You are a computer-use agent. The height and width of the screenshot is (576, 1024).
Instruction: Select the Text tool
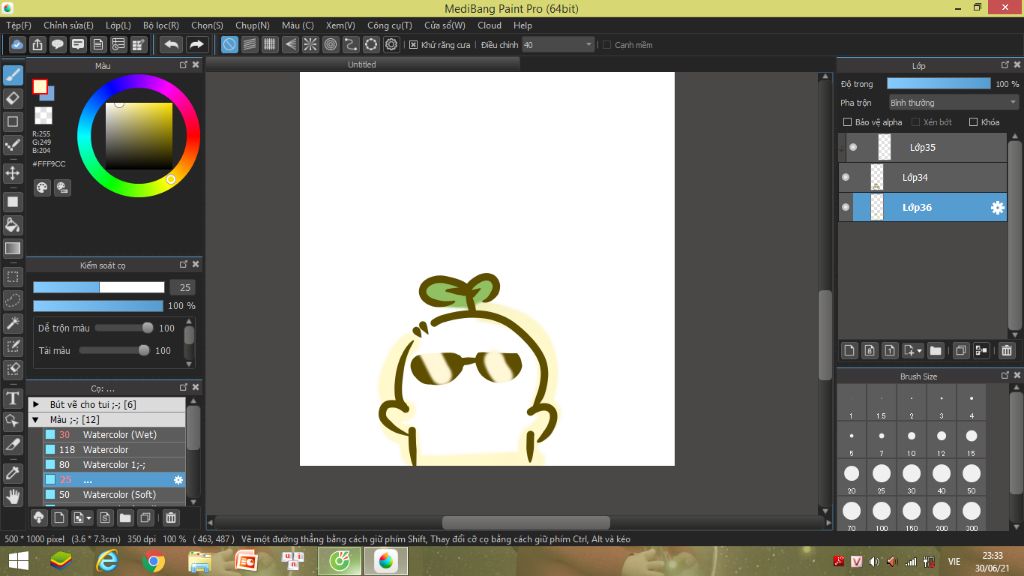13,398
